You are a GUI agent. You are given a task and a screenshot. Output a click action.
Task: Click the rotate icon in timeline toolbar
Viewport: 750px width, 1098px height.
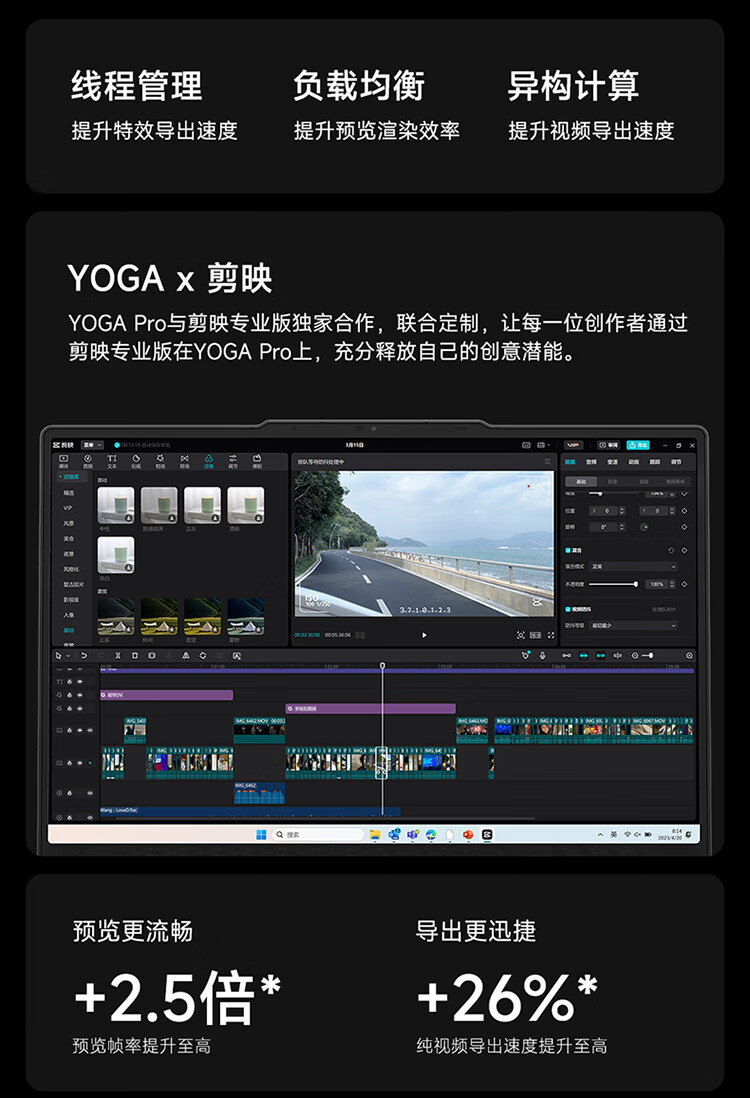[202, 655]
